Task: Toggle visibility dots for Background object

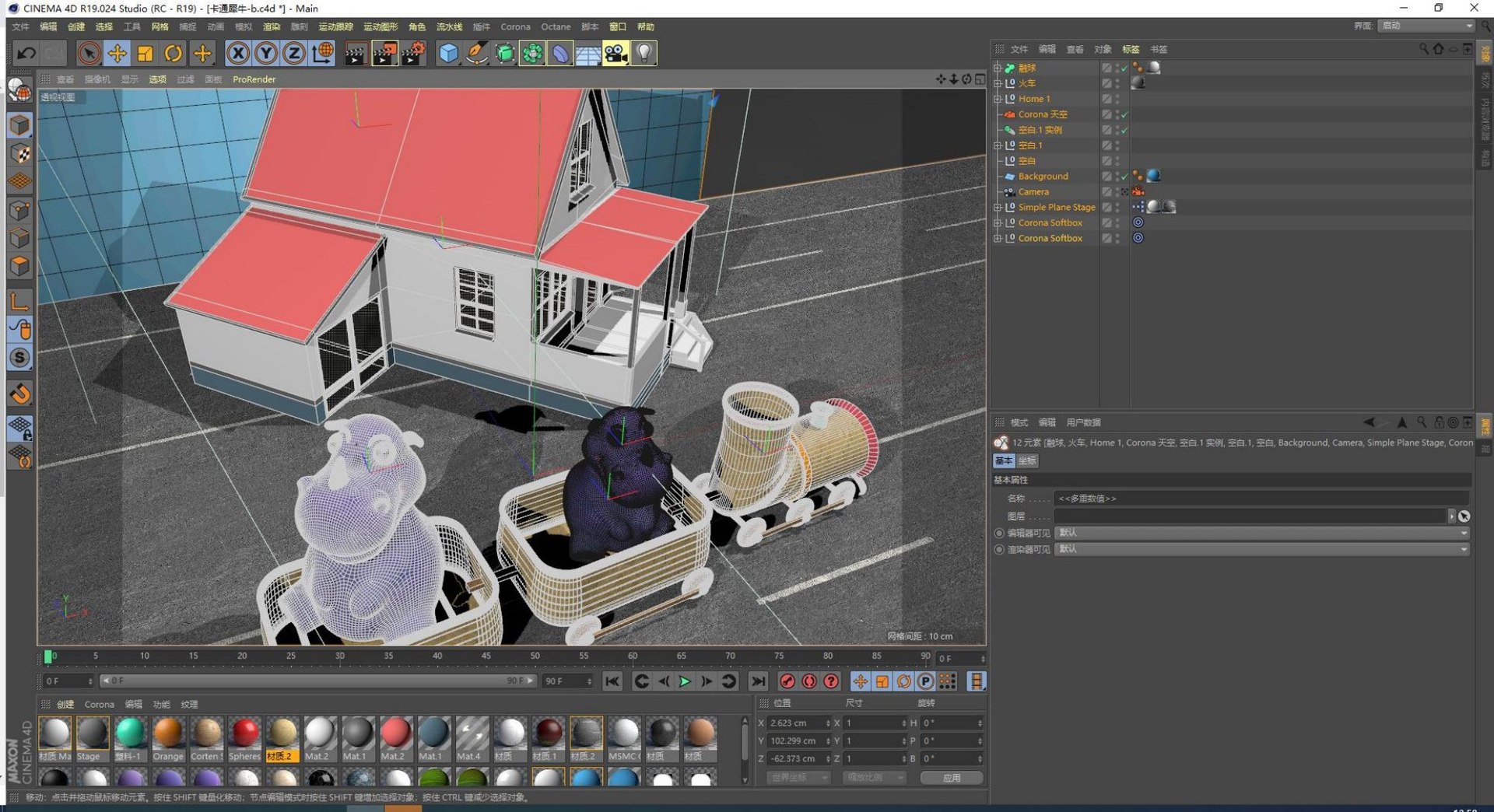Action: pyautogui.click(x=1117, y=177)
